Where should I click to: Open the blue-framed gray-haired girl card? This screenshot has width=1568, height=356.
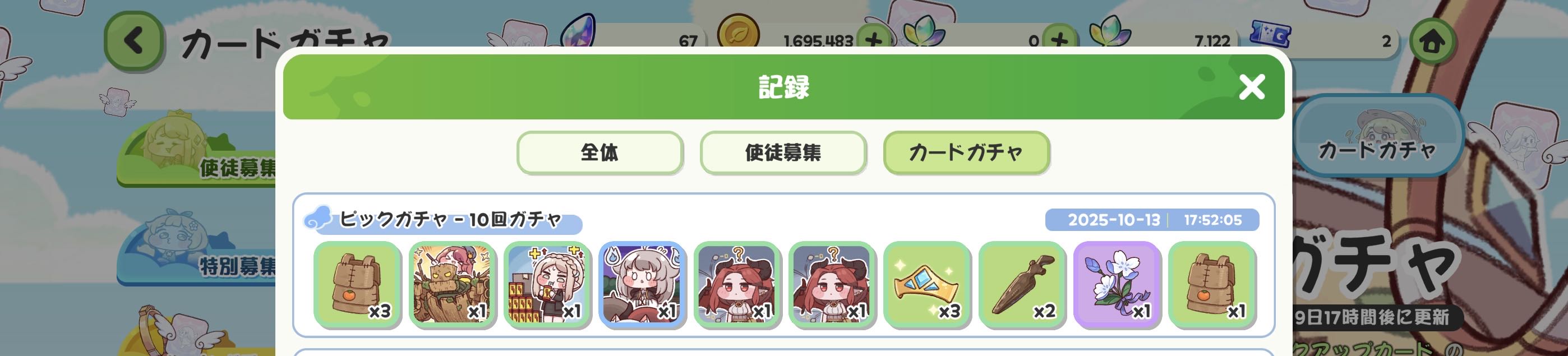642,285
